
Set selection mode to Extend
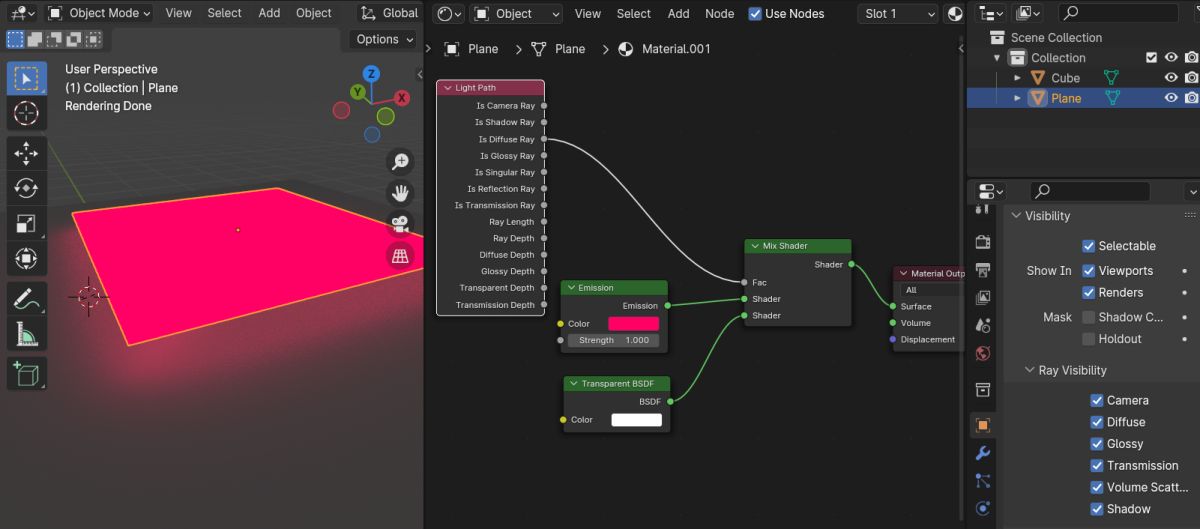pyautogui.click(x=33, y=39)
